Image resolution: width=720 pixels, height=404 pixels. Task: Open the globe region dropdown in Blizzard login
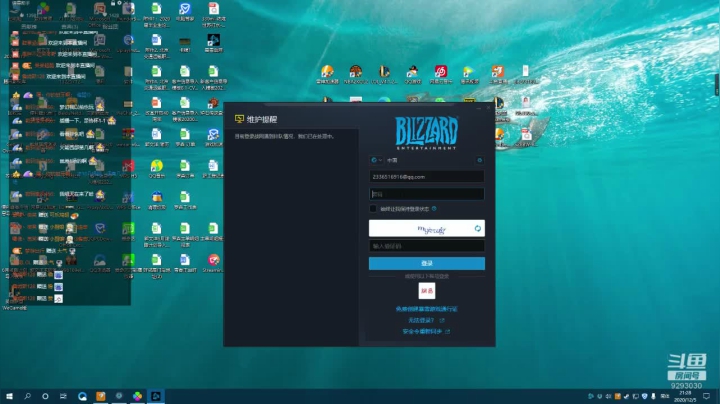(377, 160)
